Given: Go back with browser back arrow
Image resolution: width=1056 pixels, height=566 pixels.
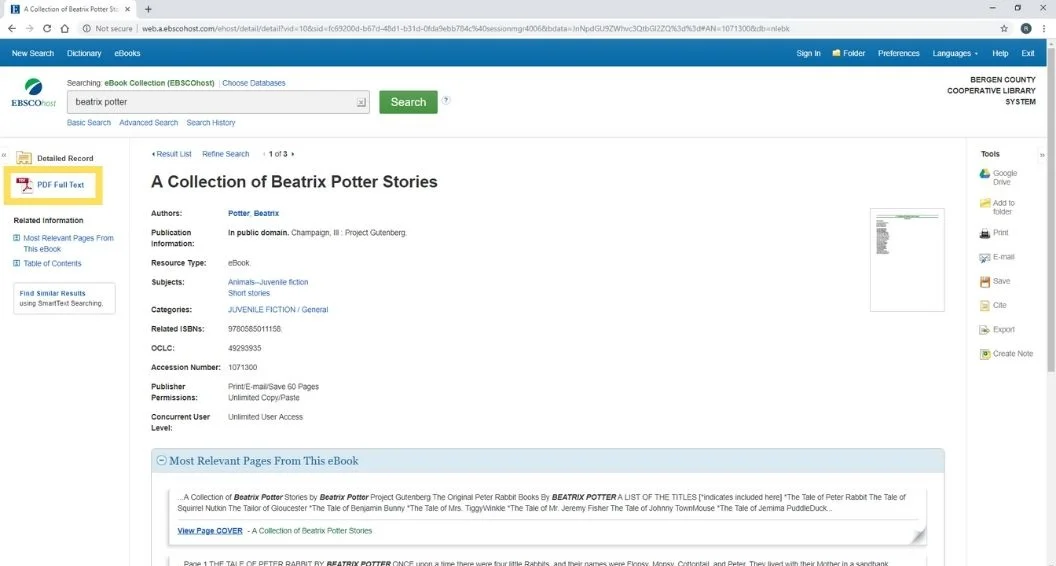Looking at the screenshot, I should [11, 28].
